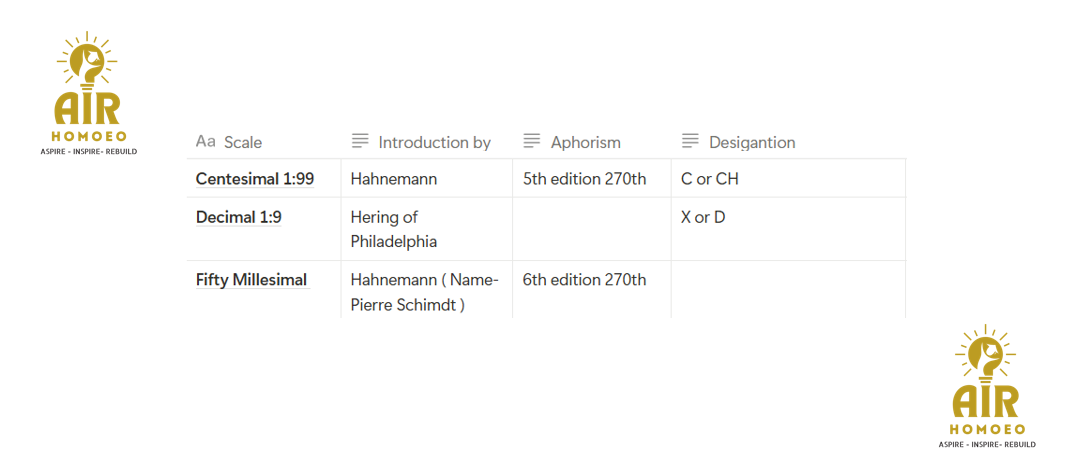This screenshot has width=1084, height=470.
Task: Select the Hahnemann cell in Centesimal row
Action: click(x=394, y=179)
